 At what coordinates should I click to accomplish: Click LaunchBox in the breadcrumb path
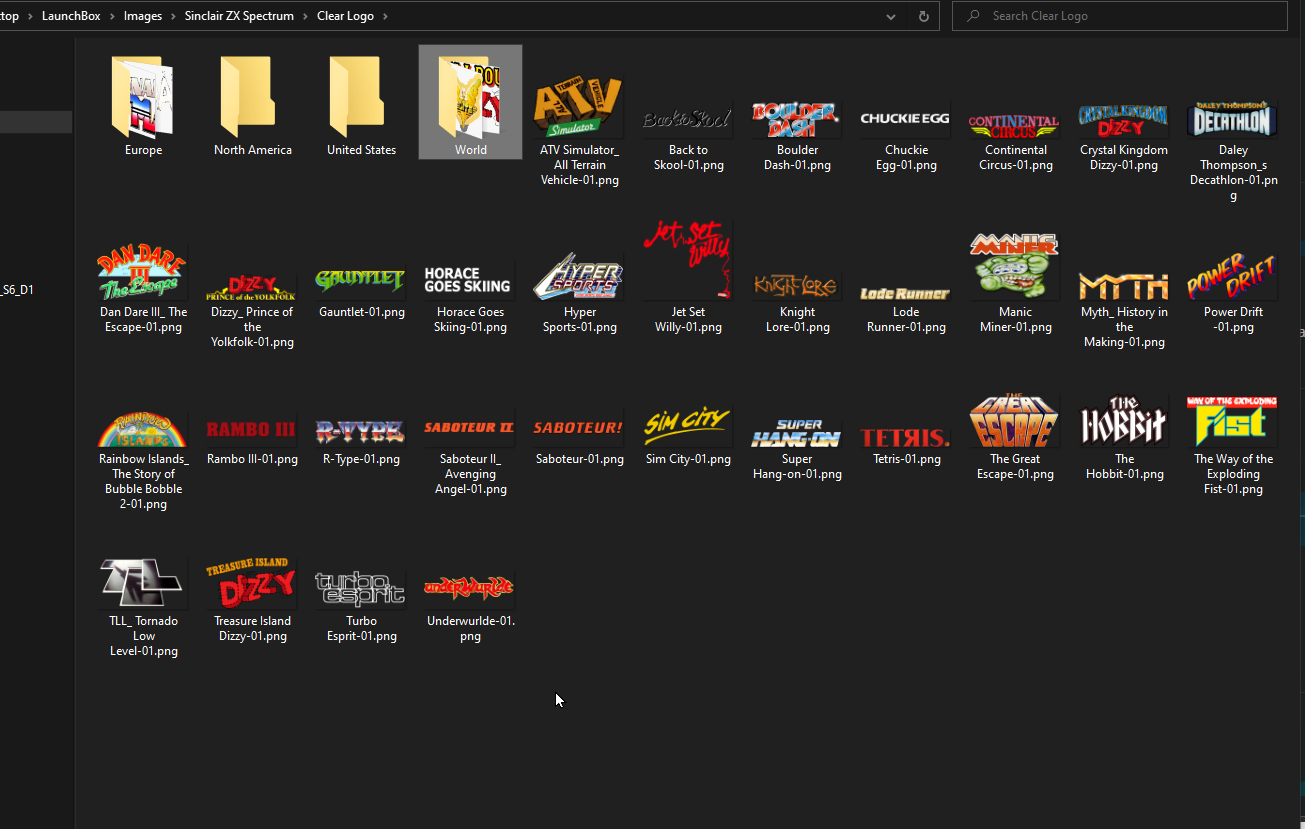coord(71,16)
